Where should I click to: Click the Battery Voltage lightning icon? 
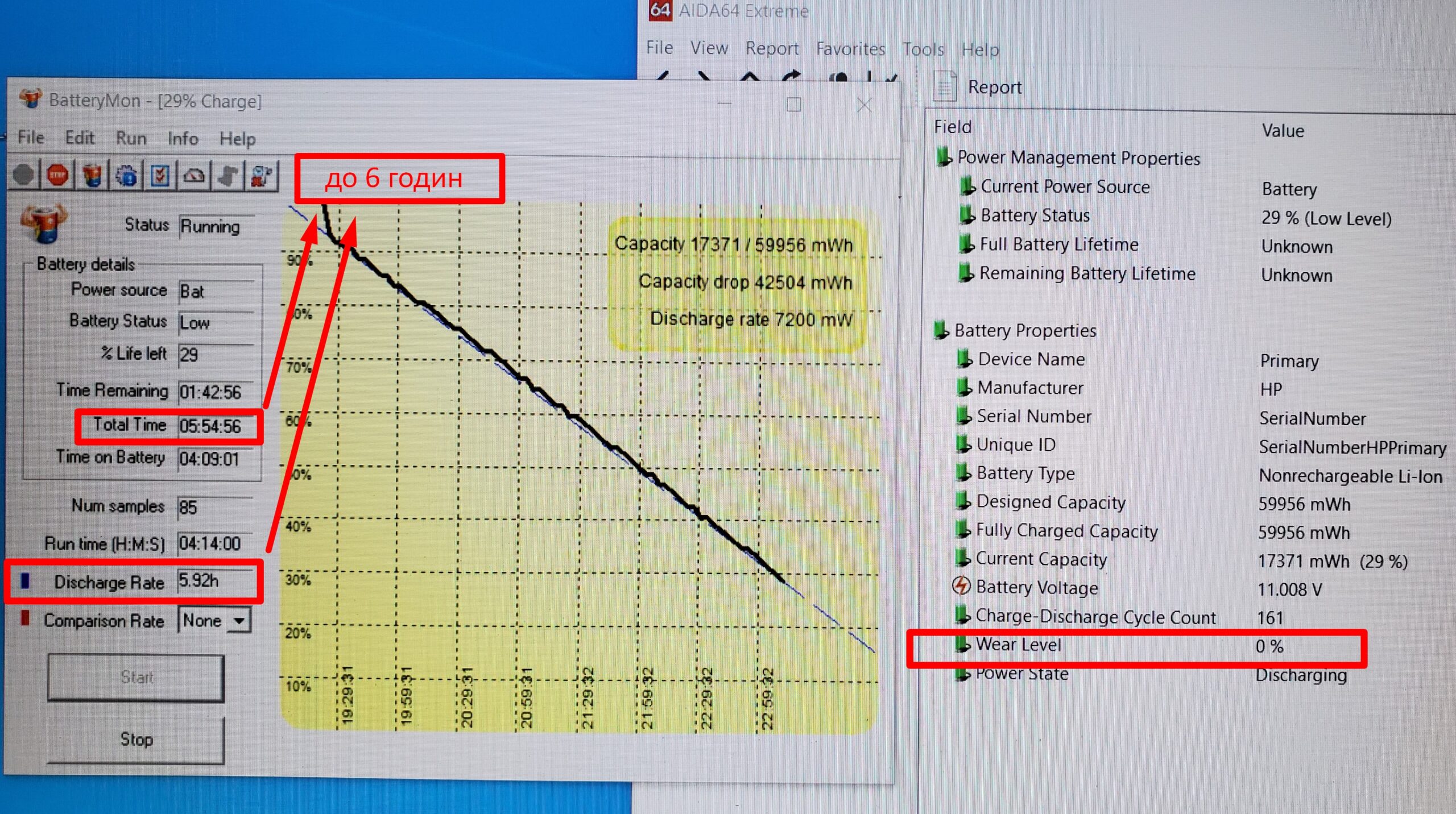coord(961,586)
